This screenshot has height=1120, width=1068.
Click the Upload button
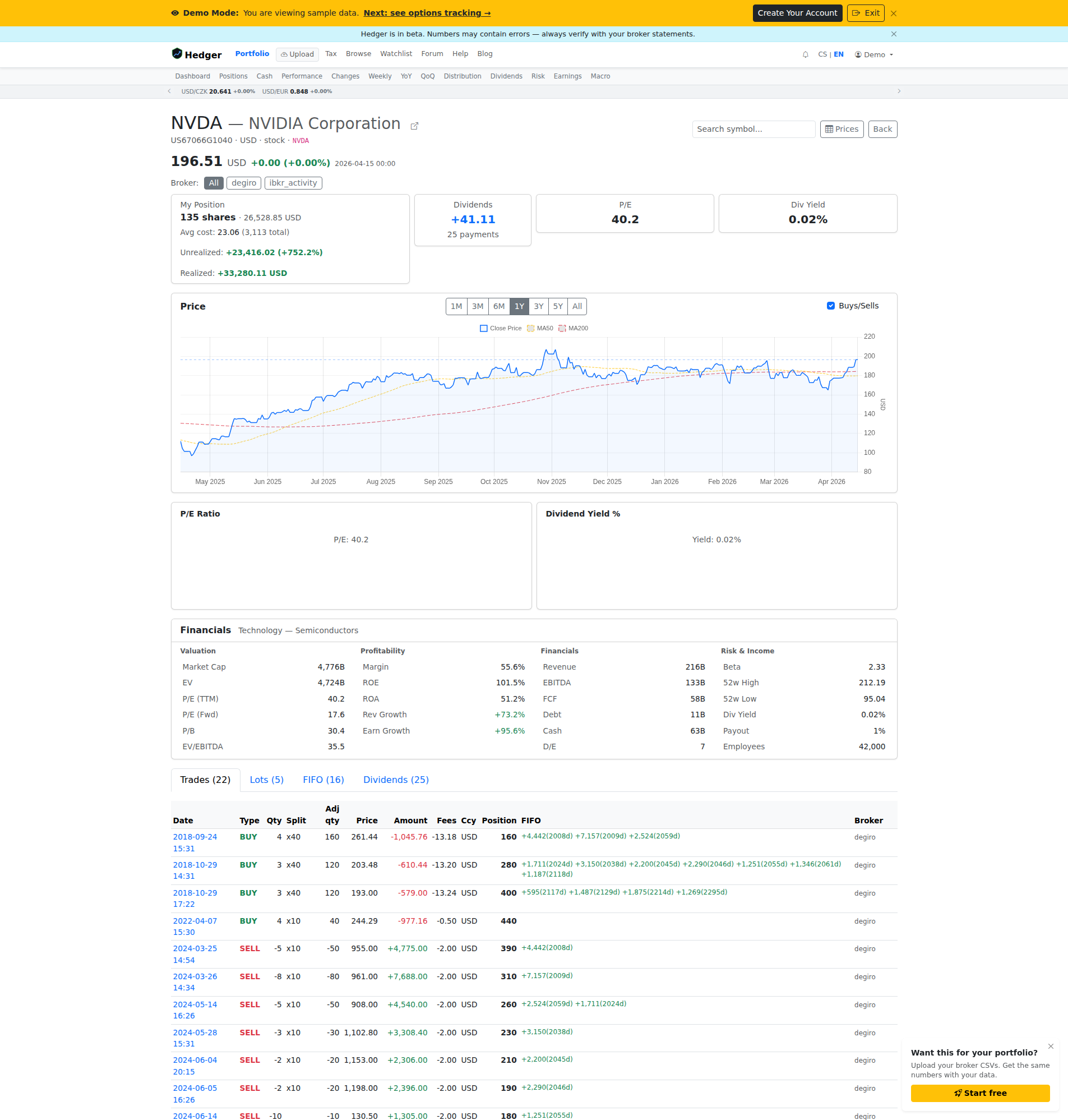[x=297, y=54]
